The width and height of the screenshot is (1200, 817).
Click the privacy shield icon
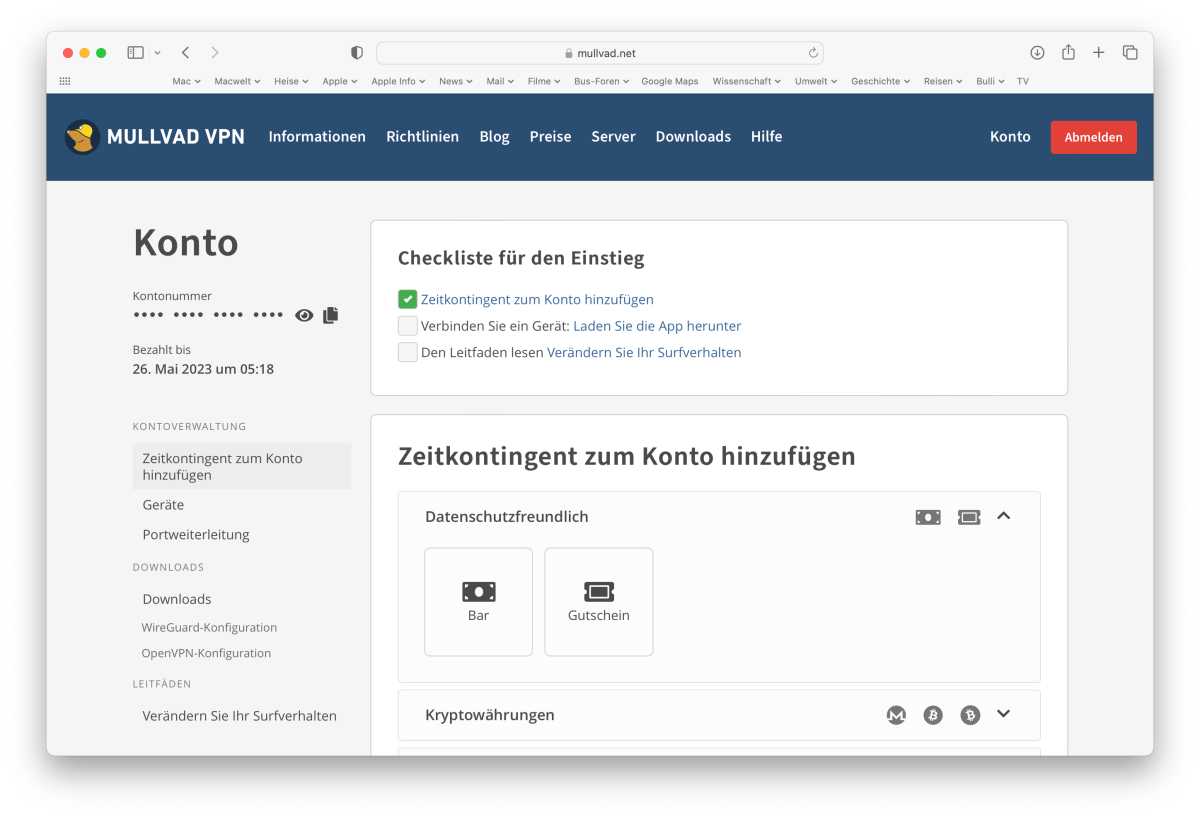pos(357,53)
